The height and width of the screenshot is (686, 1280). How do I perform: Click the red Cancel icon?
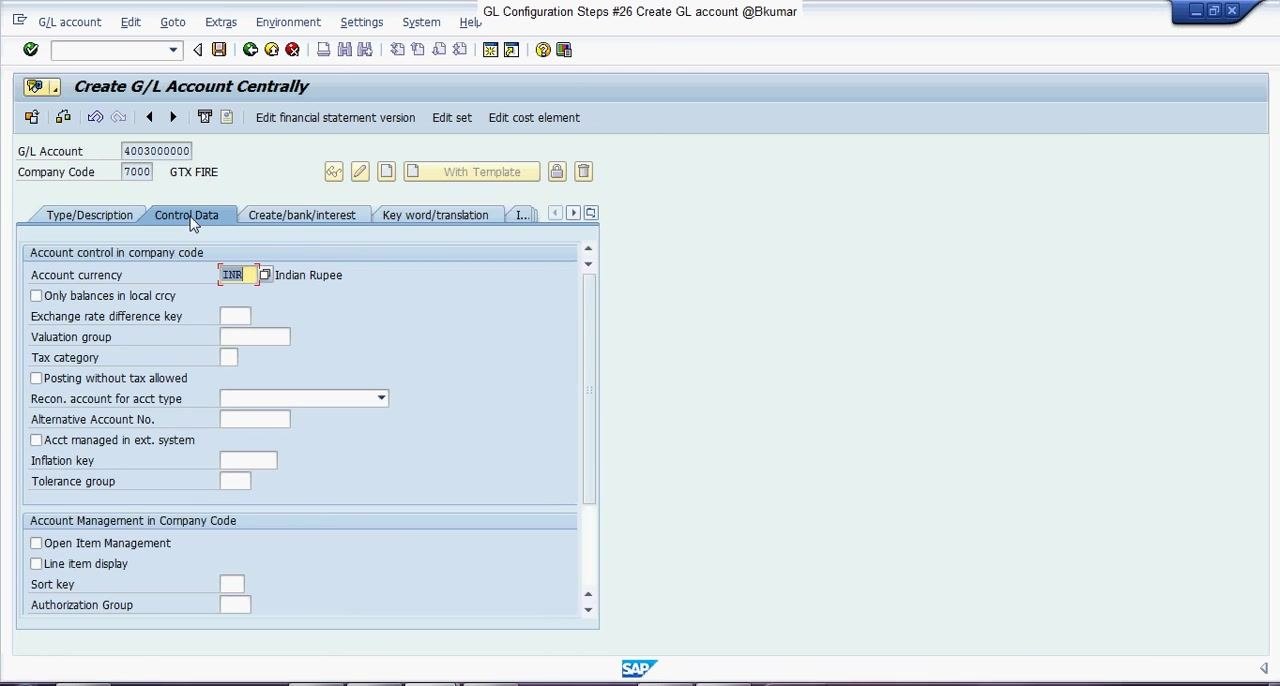tap(292, 50)
